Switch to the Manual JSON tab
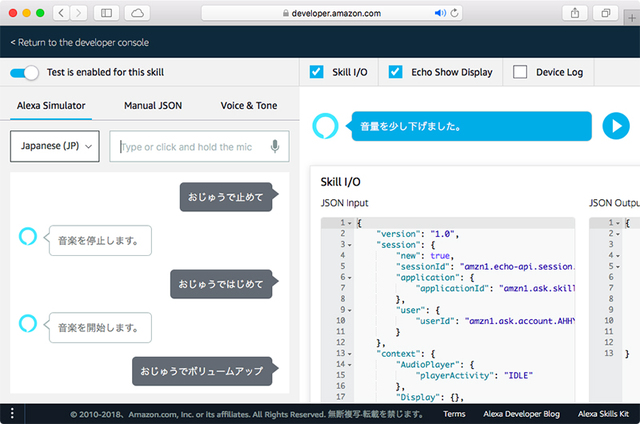 [153, 105]
